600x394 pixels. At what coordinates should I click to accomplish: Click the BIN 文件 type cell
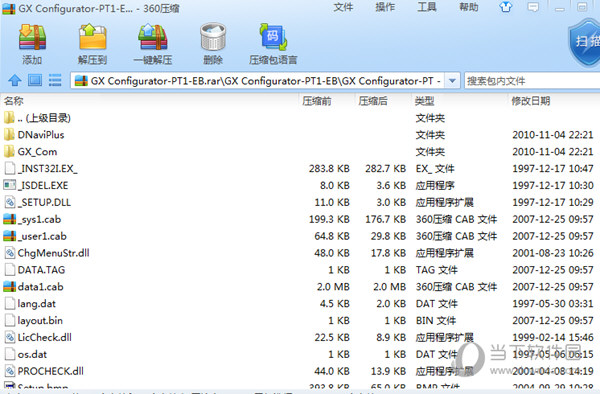436,321
